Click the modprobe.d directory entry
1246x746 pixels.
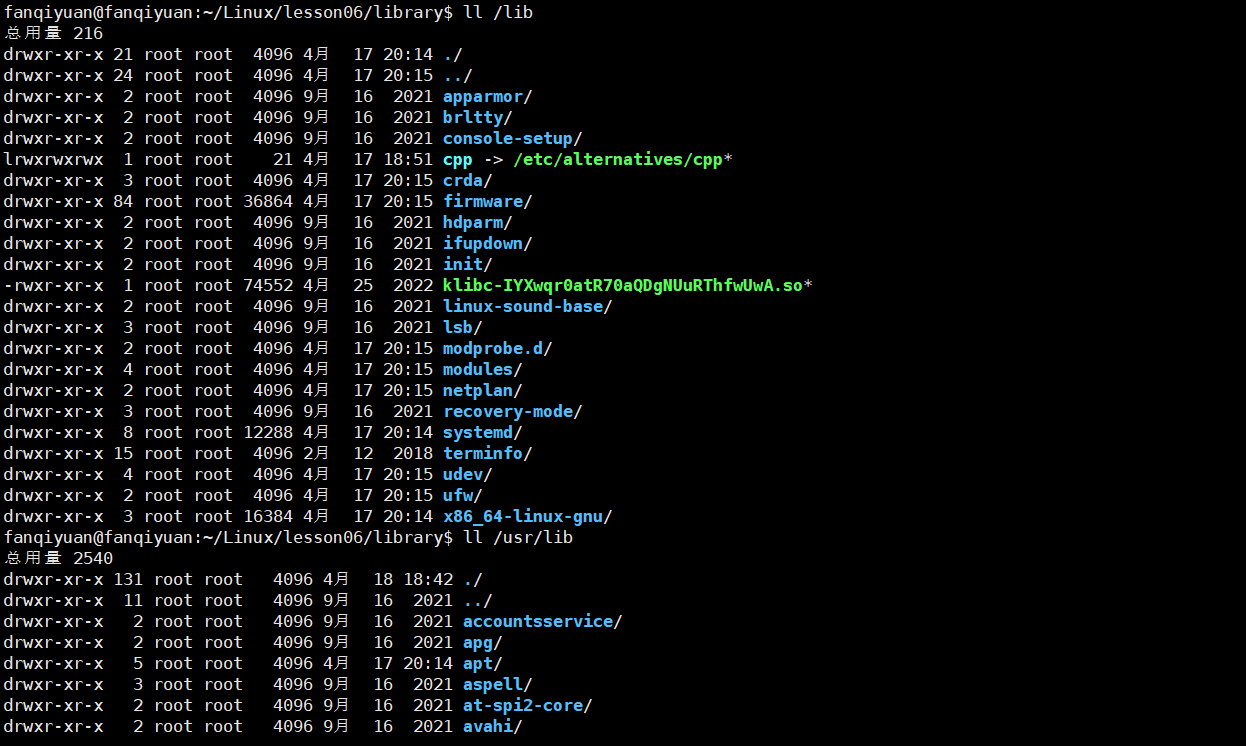(x=493, y=349)
